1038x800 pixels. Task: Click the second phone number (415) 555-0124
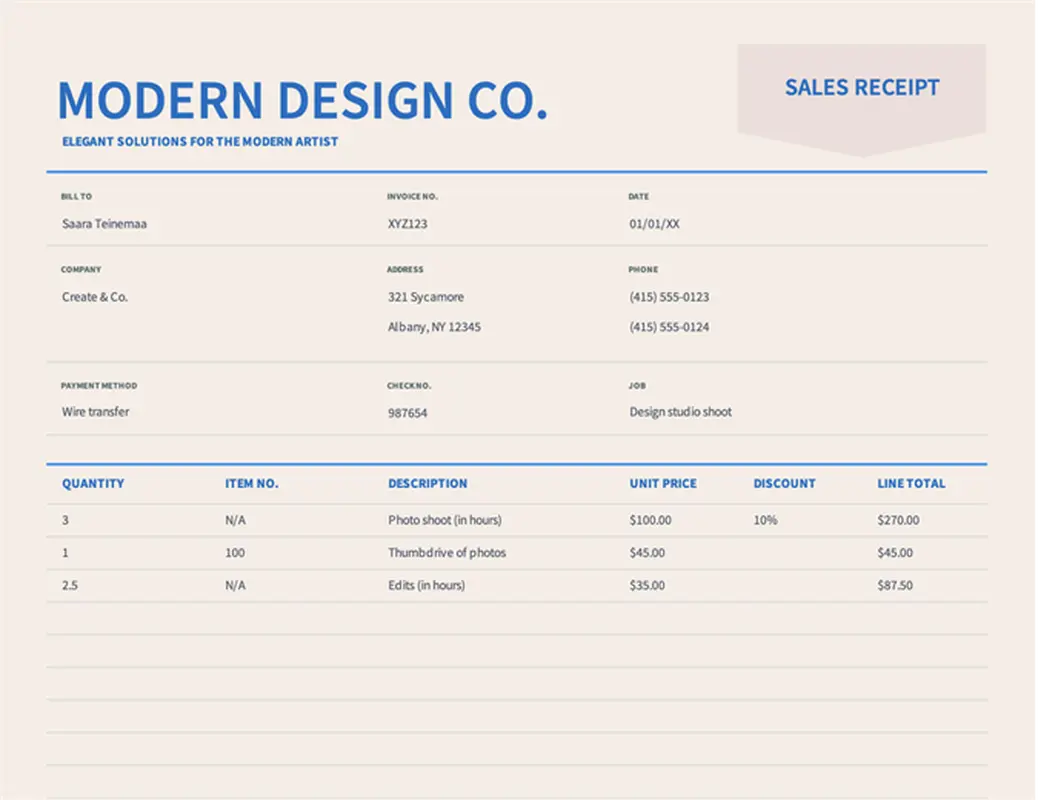[x=669, y=327]
